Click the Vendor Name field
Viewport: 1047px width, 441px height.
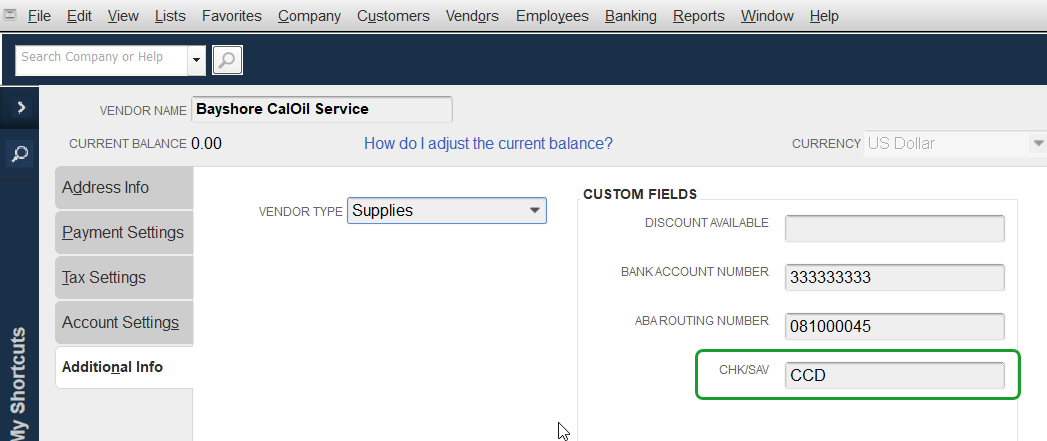pyautogui.click(x=322, y=110)
